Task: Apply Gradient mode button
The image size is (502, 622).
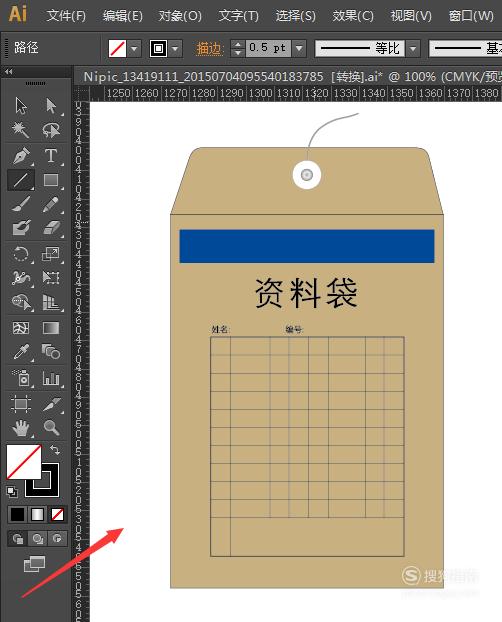Action: (x=37, y=514)
